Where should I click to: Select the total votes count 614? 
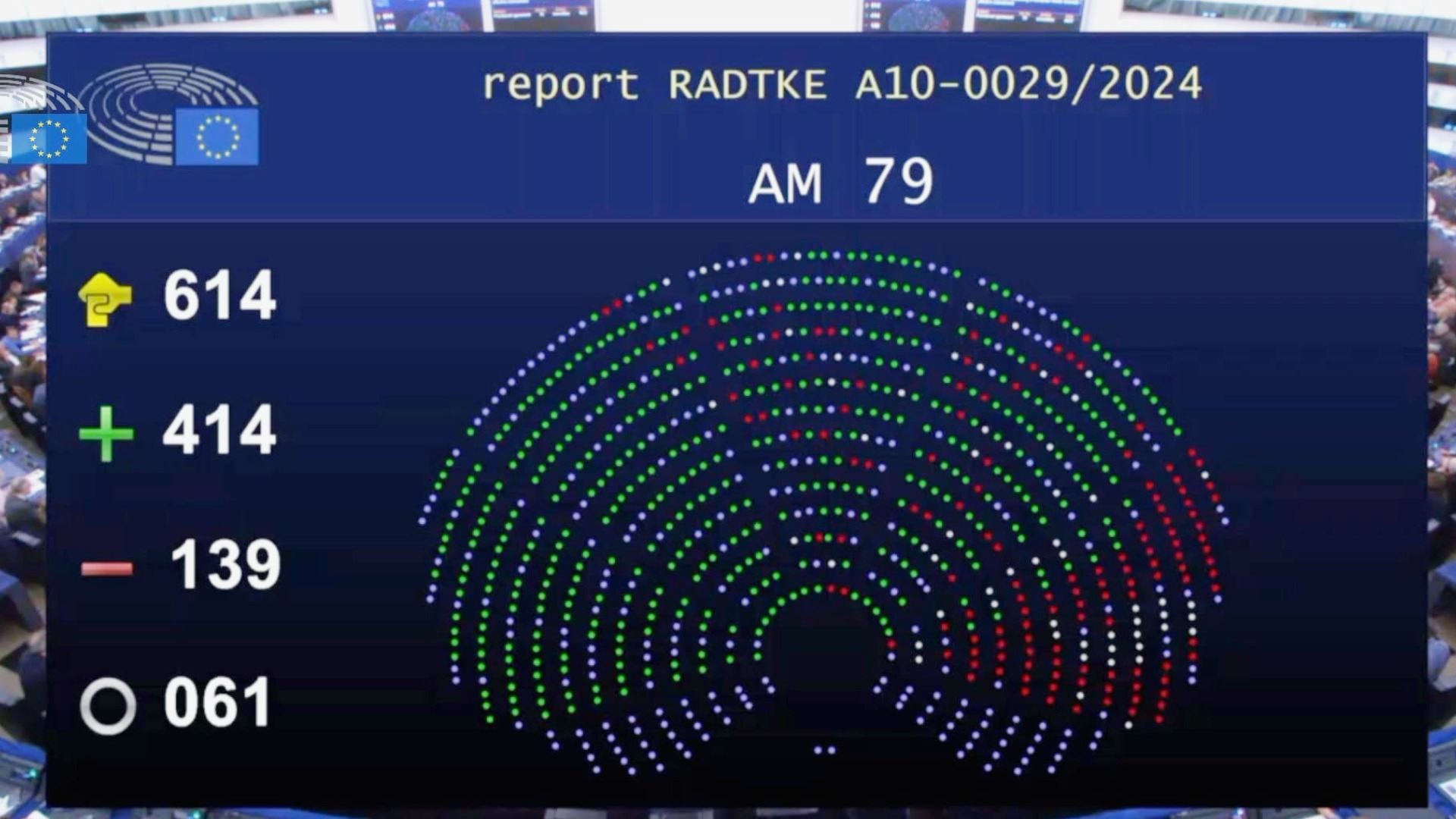[220, 296]
